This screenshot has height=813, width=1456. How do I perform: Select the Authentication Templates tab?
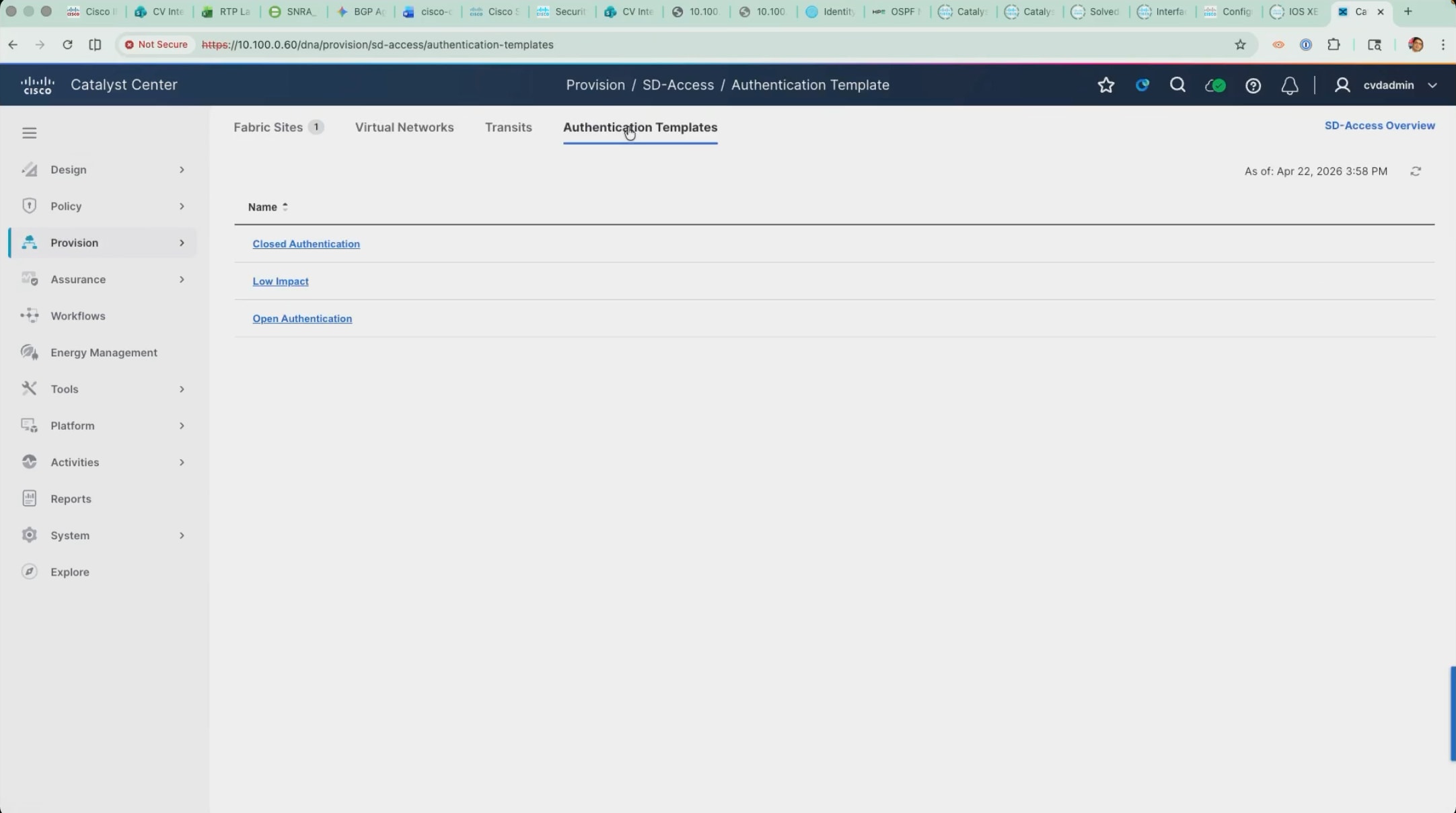tap(640, 127)
